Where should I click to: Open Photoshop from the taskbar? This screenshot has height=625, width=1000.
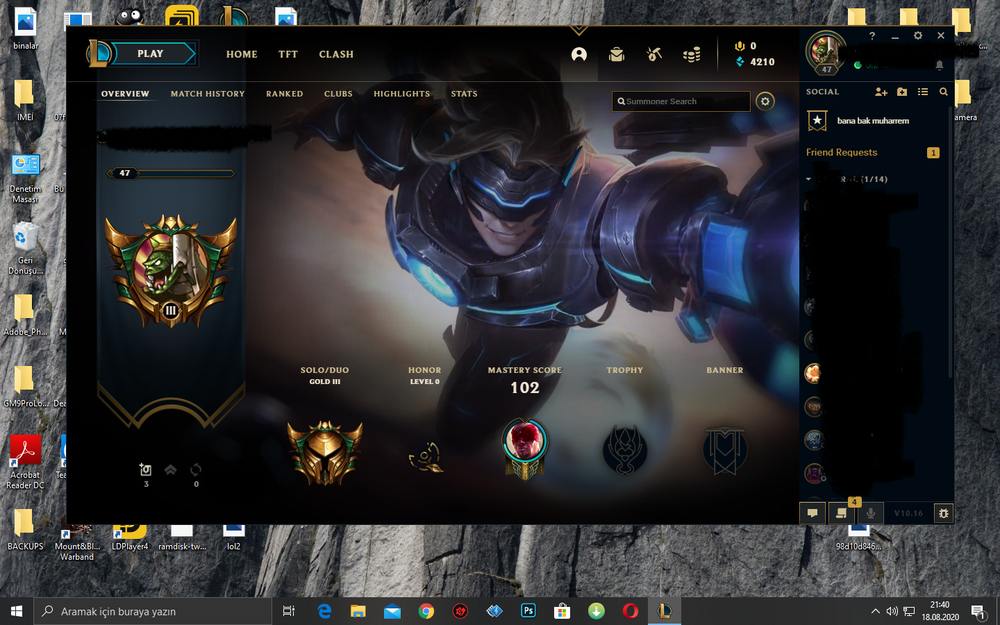pyautogui.click(x=528, y=612)
